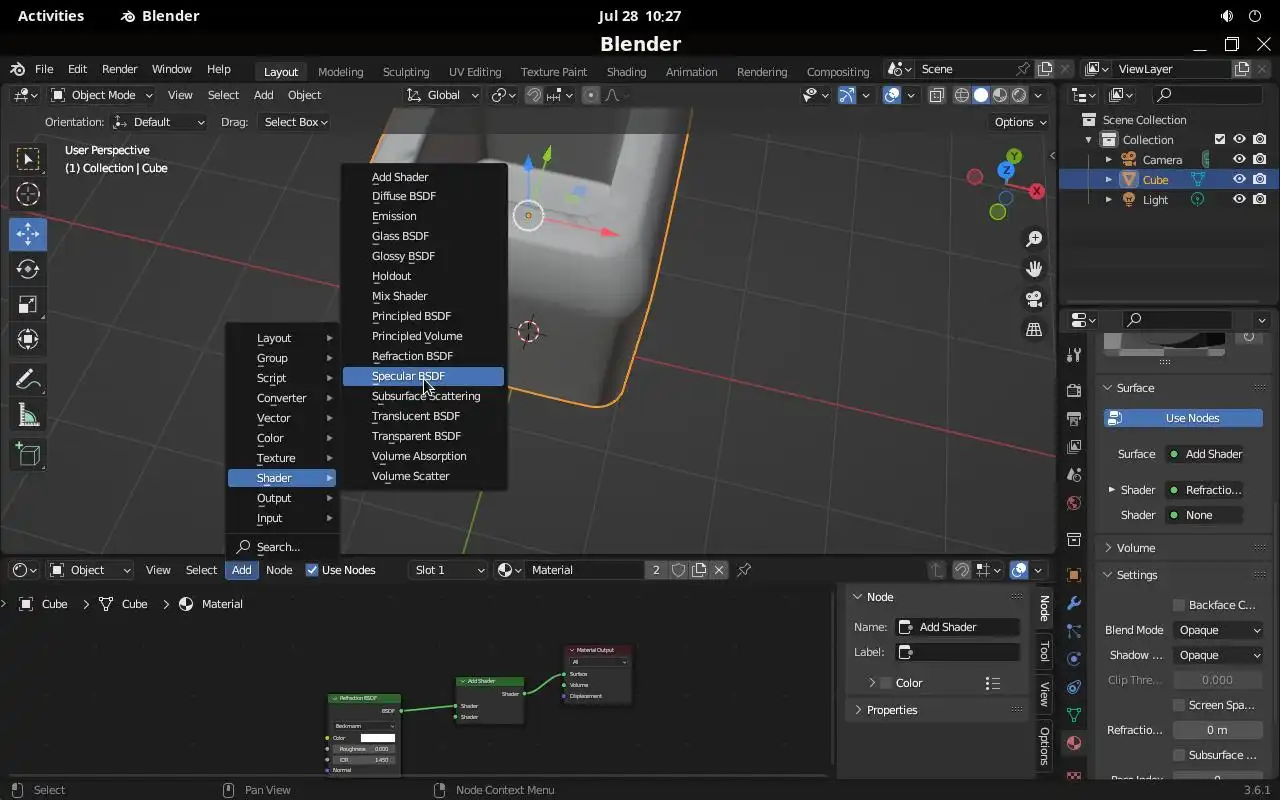
Task: Open the Texture submenu in Add menu
Action: (282, 458)
